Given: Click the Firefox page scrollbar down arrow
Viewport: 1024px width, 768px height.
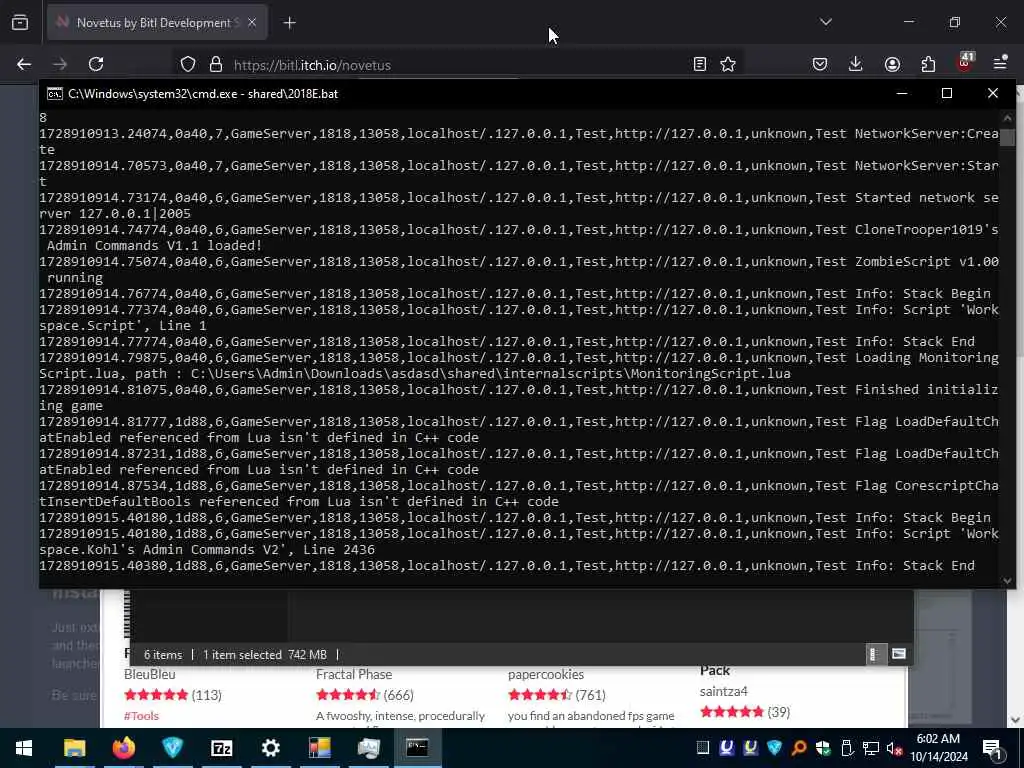Looking at the screenshot, I should 1016,720.
